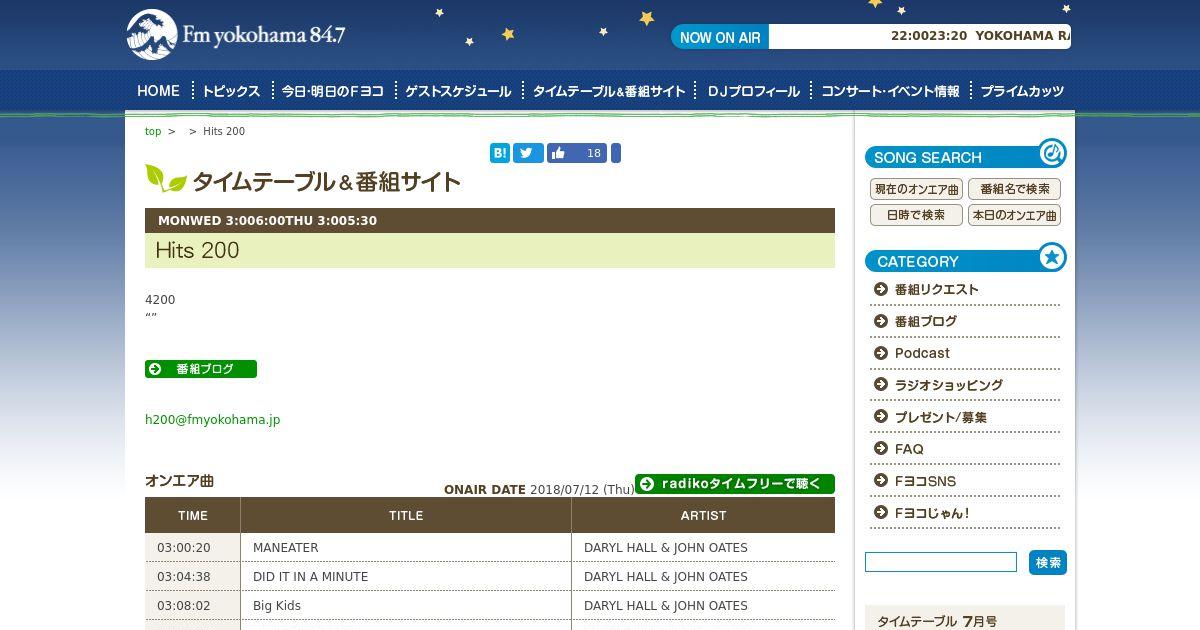The height and width of the screenshot is (630, 1200).
Task: Click the arrow icon beside Fヨコじゃん!
Action: pos(881,513)
